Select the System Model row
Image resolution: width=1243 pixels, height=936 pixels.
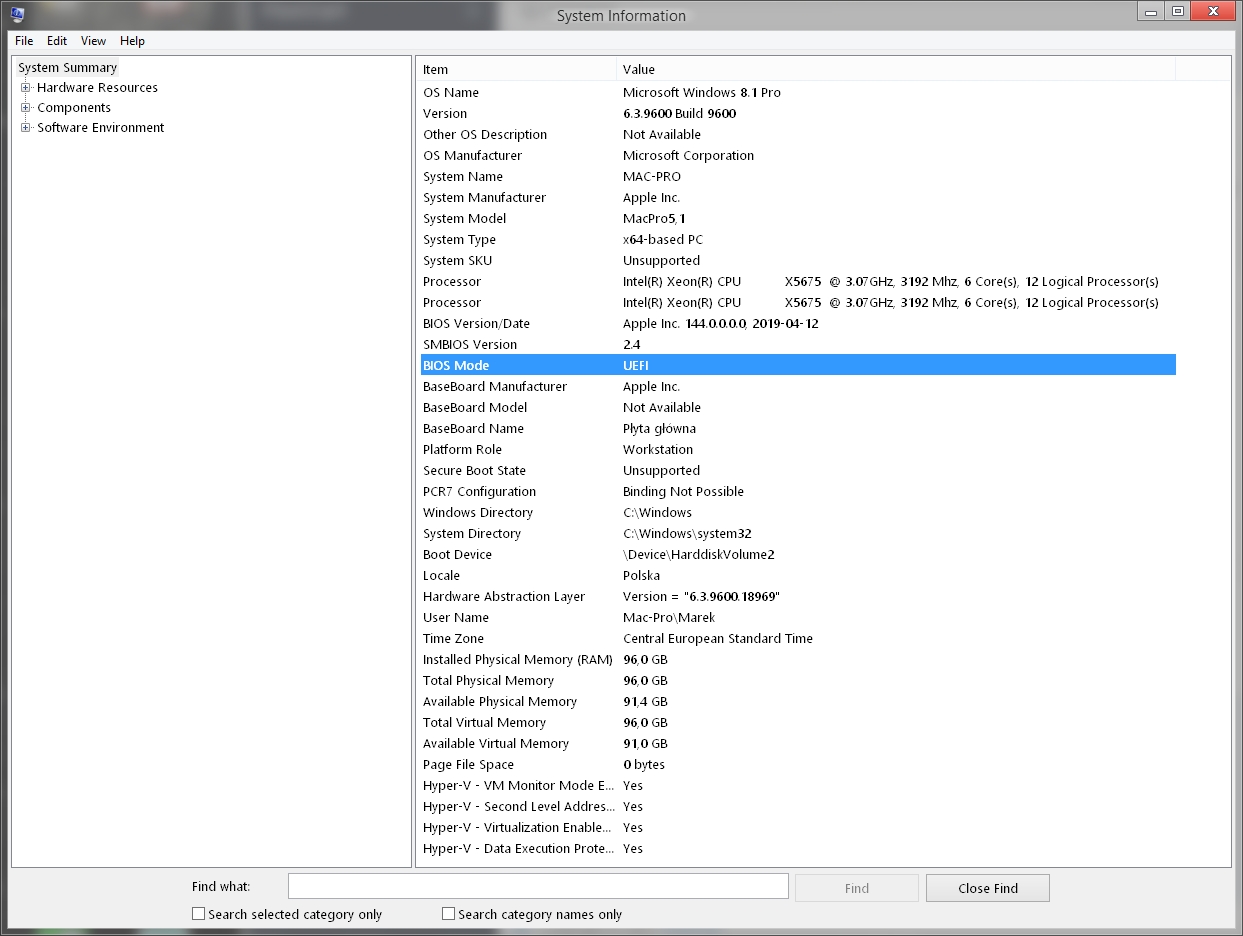pos(798,219)
